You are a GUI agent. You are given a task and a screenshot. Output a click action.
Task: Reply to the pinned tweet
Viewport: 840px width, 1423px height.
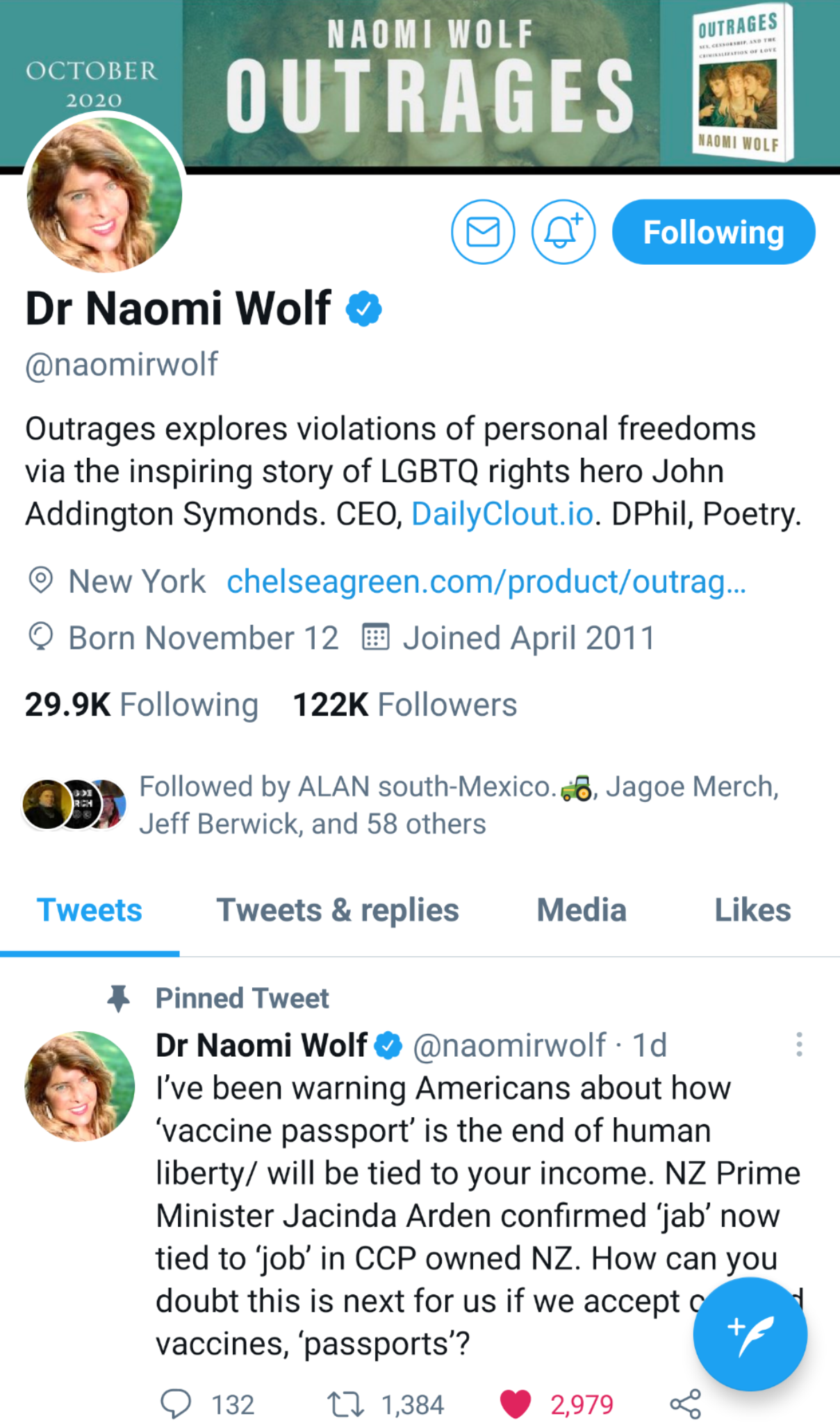tap(176, 1404)
